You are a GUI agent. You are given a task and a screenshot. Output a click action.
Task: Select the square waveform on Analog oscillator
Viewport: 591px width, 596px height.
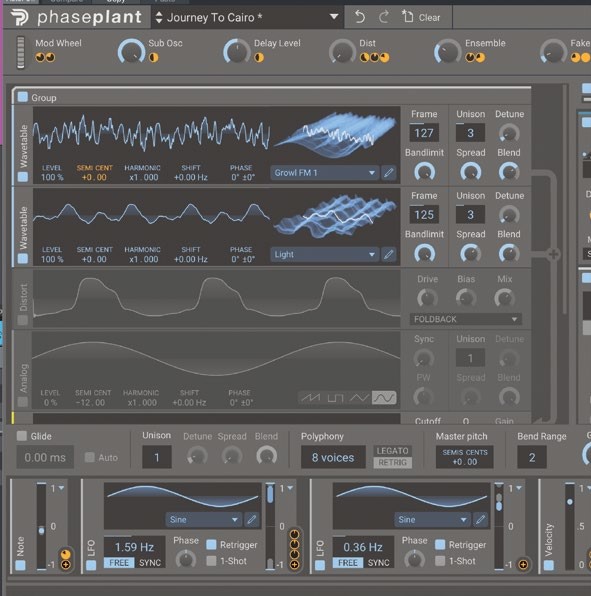pyautogui.click(x=335, y=398)
